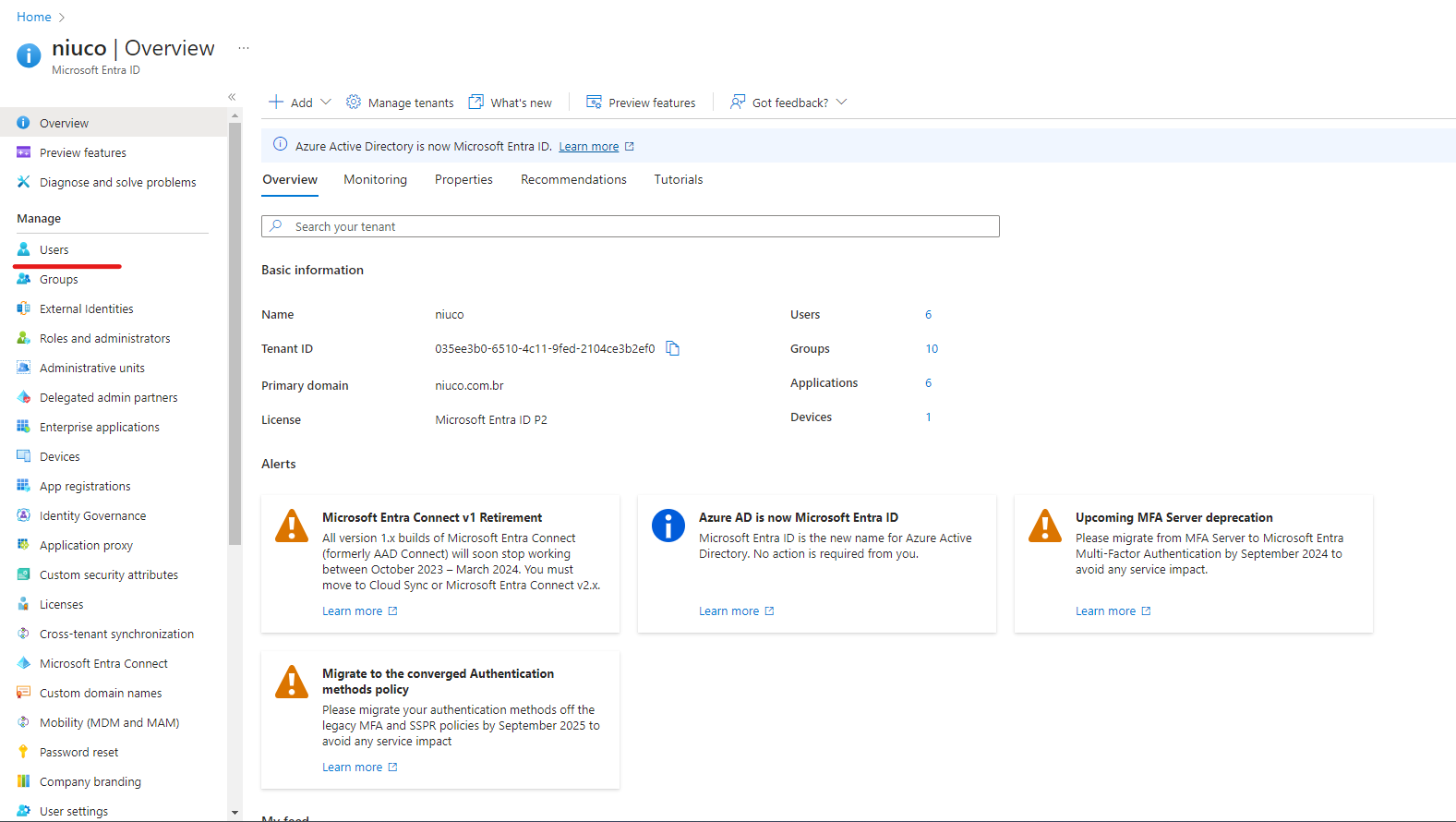Open Company branding icon
The image size is (1456, 822).
click(24, 781)
